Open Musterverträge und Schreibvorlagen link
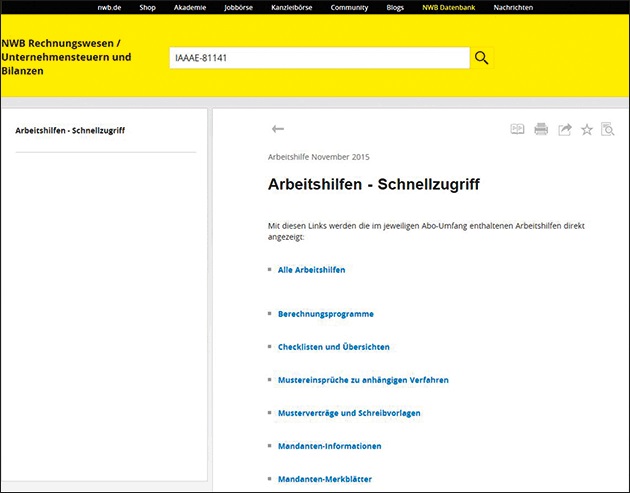Image resolution: width=630 pixels, height=493 pixels. pyautogui.click(x=349, y=413)
